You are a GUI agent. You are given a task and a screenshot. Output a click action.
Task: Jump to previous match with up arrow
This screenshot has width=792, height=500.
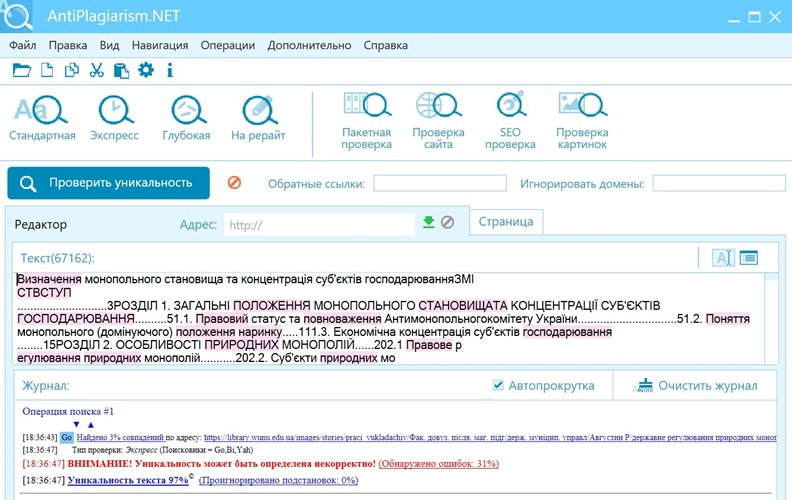(91, 425)
